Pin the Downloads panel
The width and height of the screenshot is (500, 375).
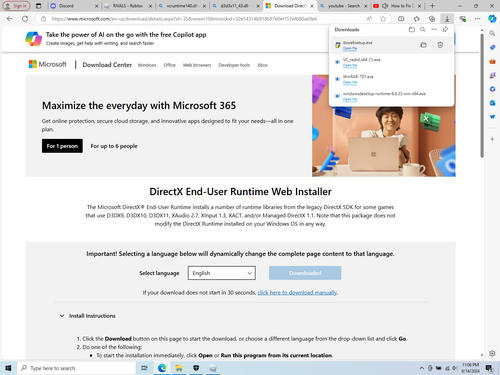445,30
